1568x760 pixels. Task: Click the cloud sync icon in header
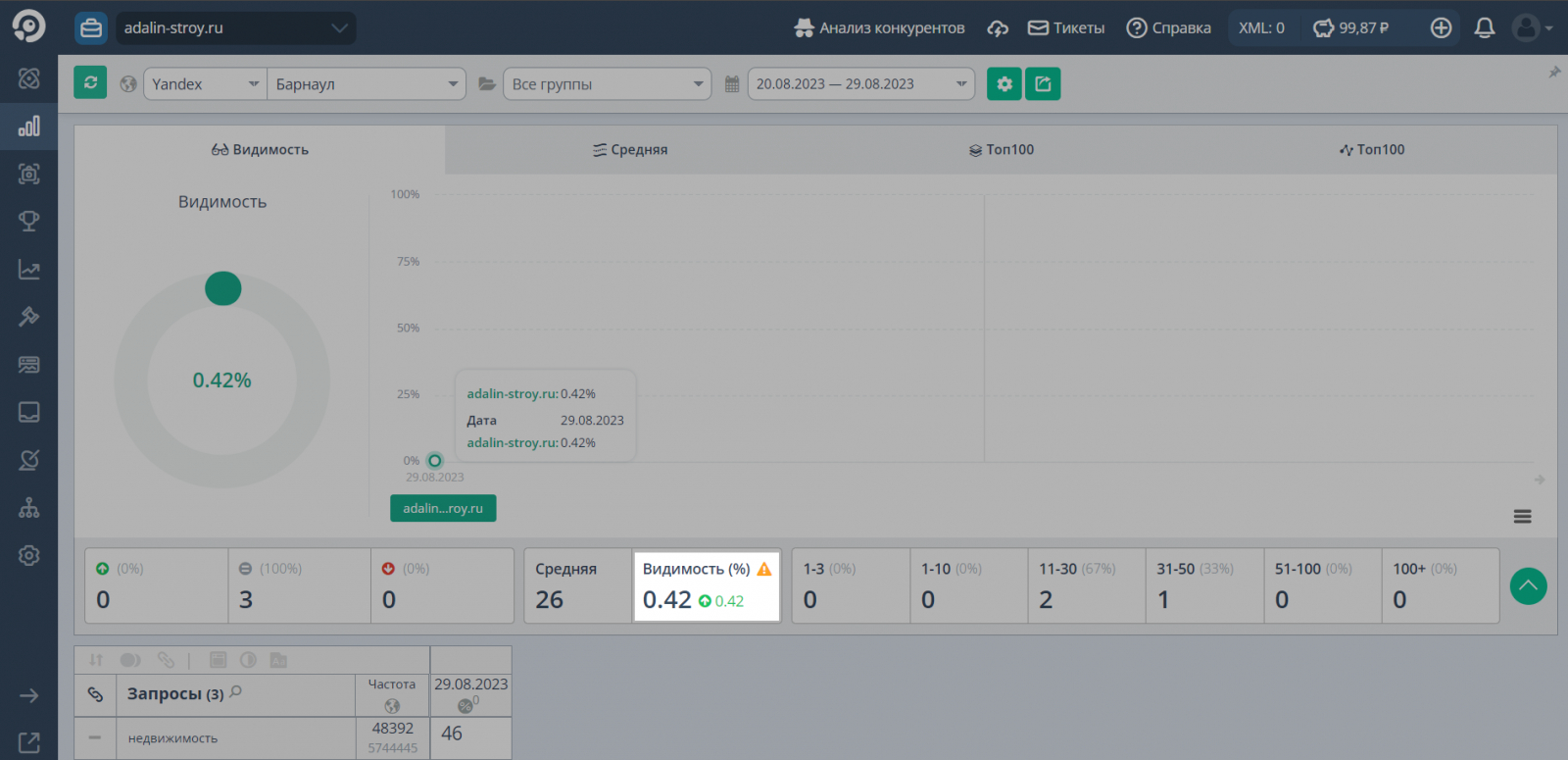[x=998, y=28]
